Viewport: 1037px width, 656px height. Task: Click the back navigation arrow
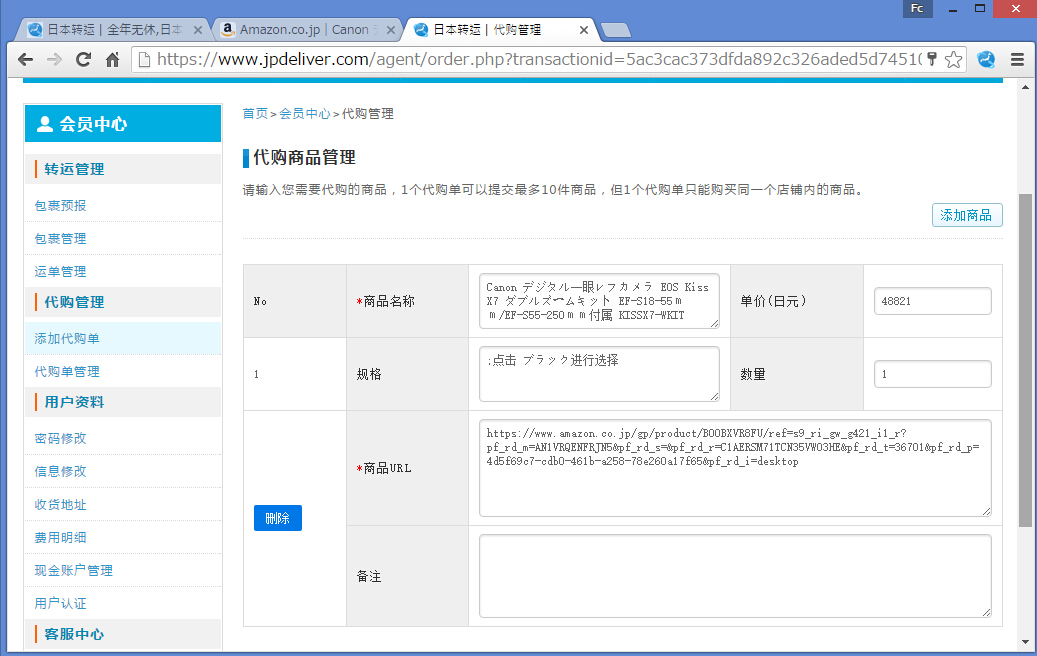pyautogui.click(x=25, y=60)
